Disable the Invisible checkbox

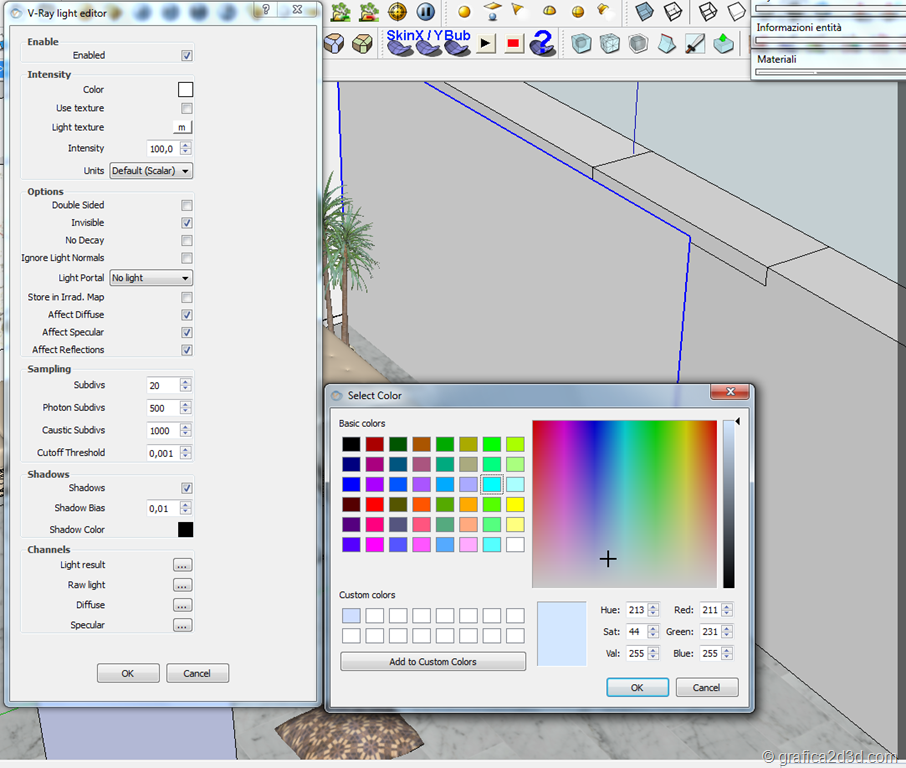[187, 223]
